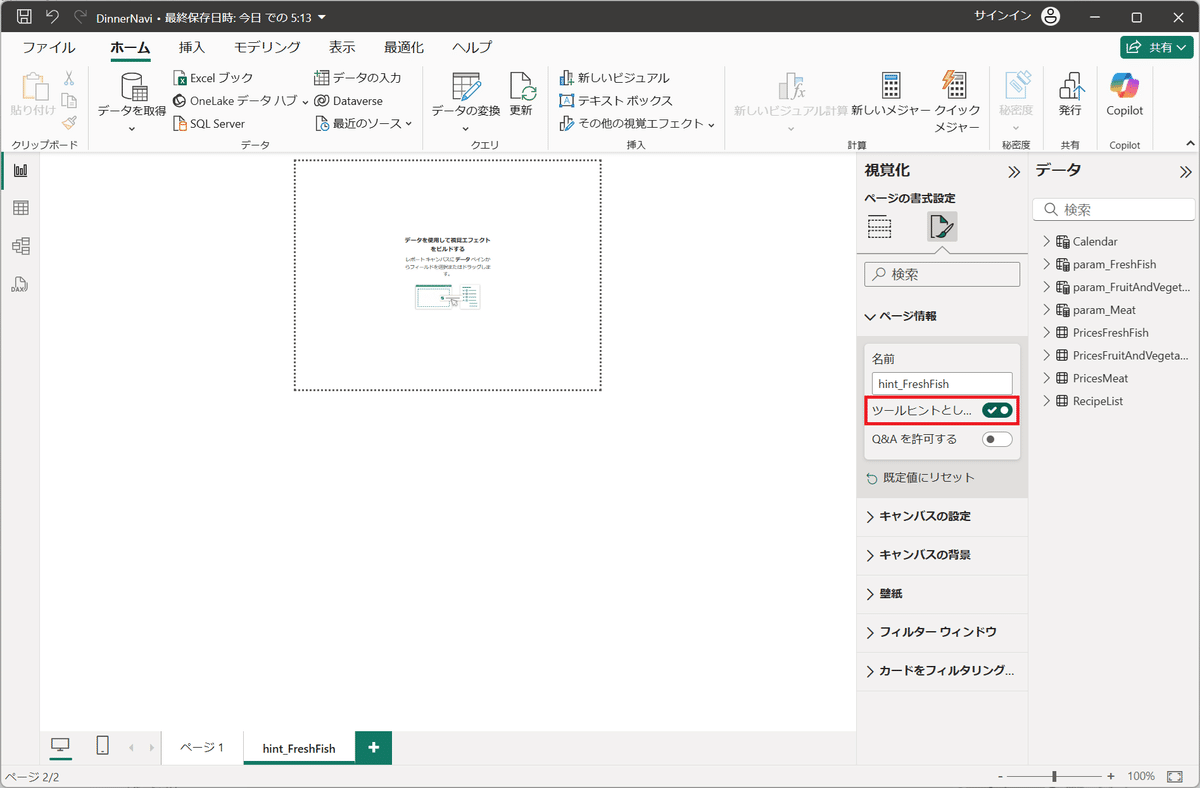
Task: Click the 更新 refresh icon
Action: [522, 86]
